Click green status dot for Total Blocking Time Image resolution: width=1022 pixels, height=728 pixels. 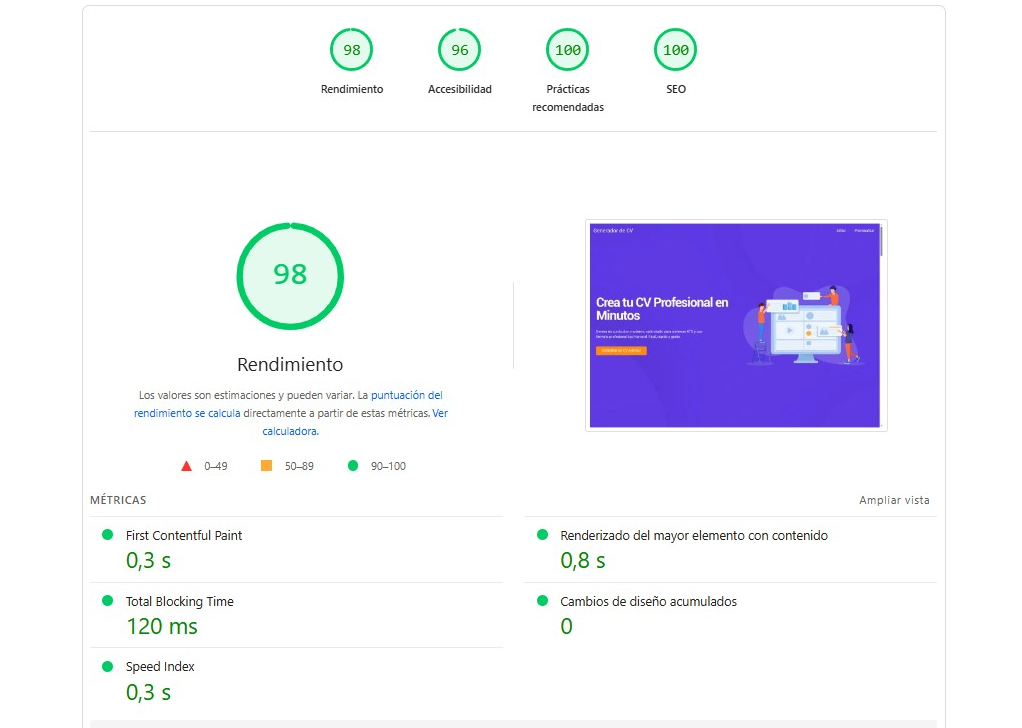click(x=108, y=600)
